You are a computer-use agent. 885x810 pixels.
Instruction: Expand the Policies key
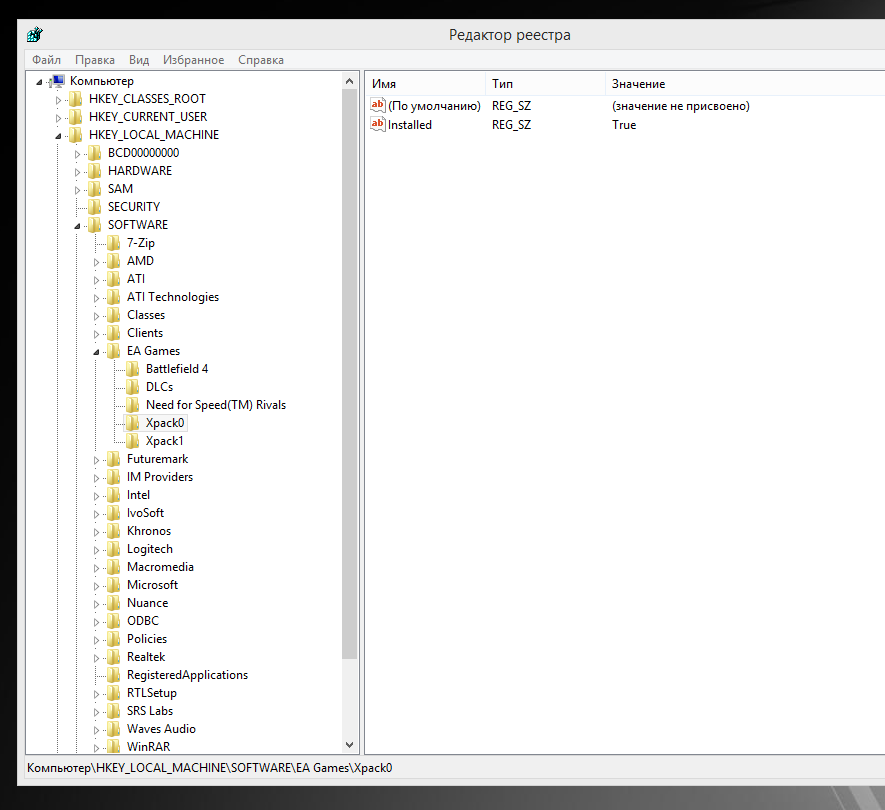(97, 640)
